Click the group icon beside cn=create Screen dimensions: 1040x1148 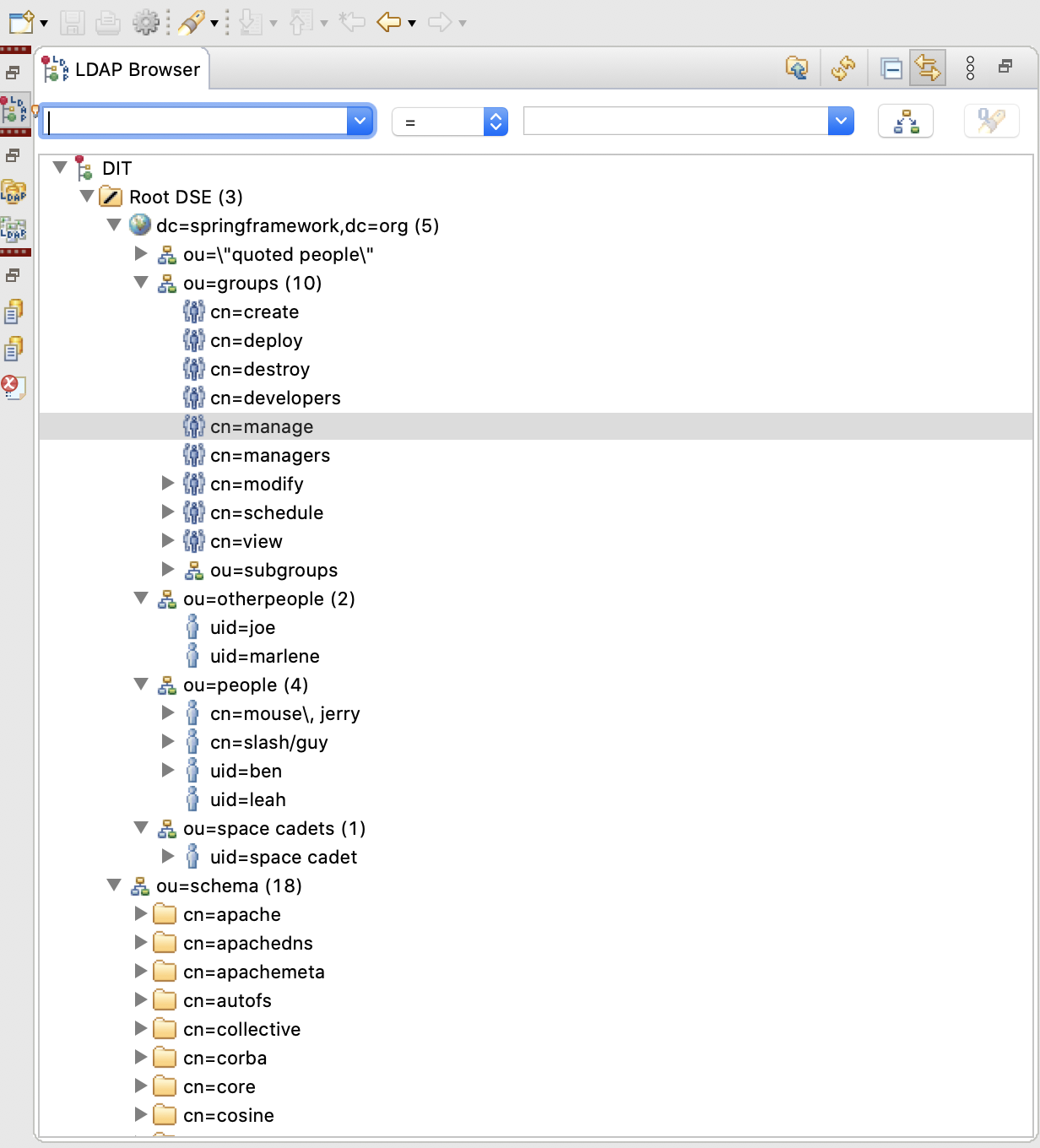194,311
